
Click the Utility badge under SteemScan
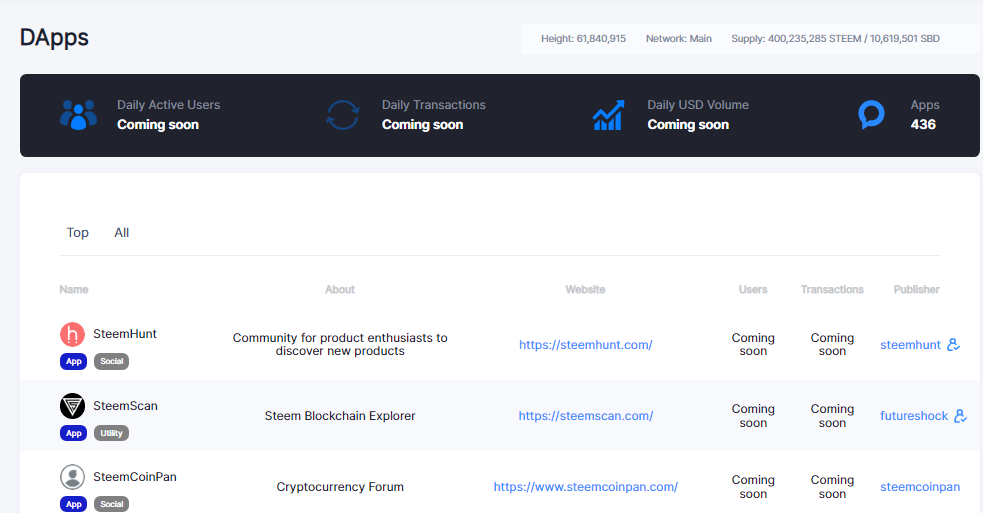coord(112,433)
